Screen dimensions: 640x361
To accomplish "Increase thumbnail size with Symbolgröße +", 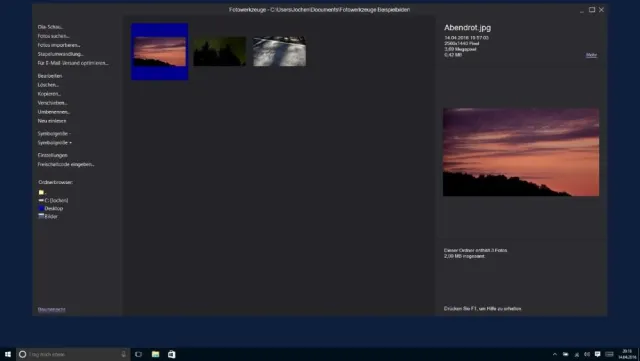I will pyautogui.click(x=55, y=143).
